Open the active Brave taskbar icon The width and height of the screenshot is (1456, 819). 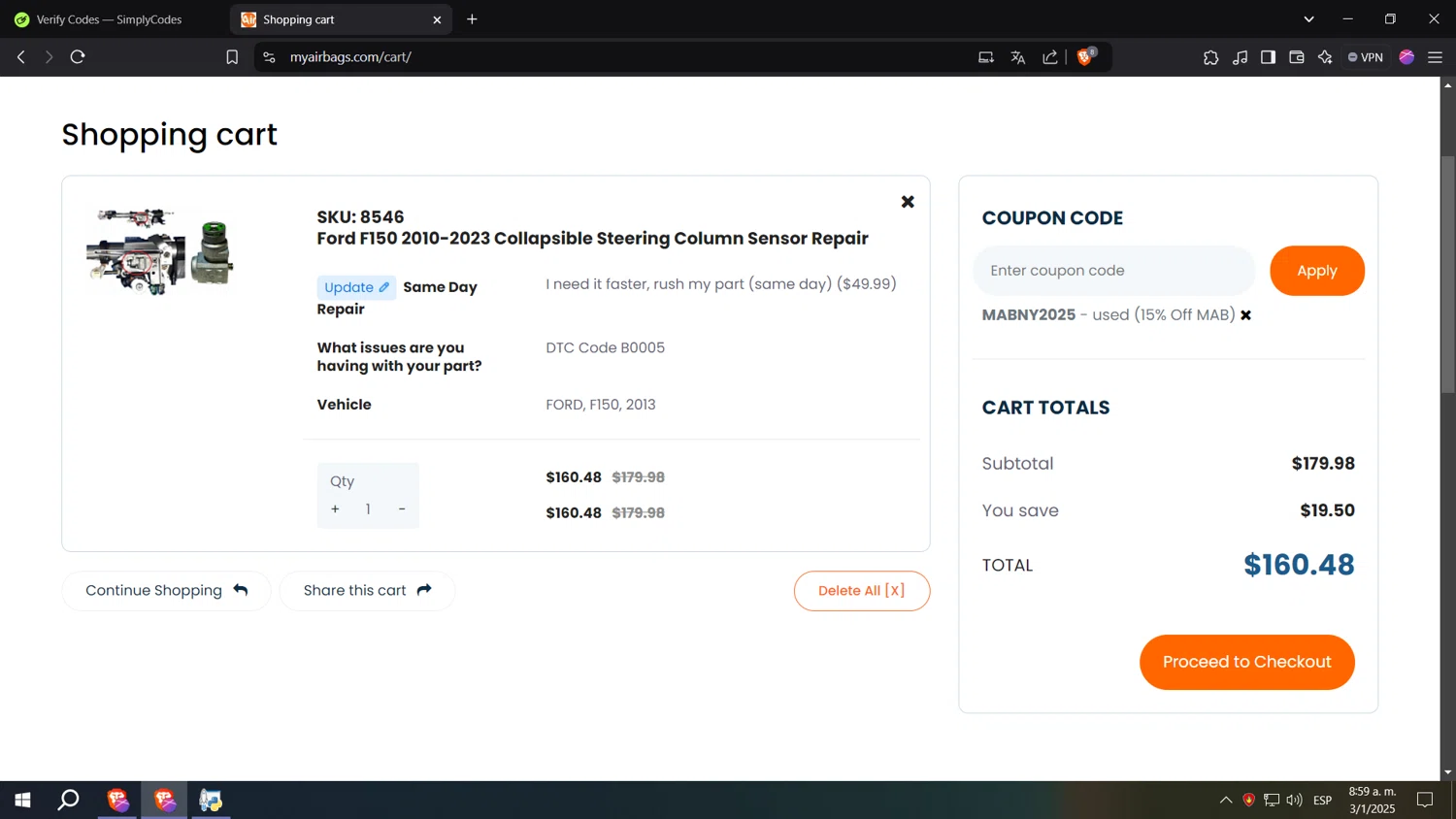pos(164,801)
